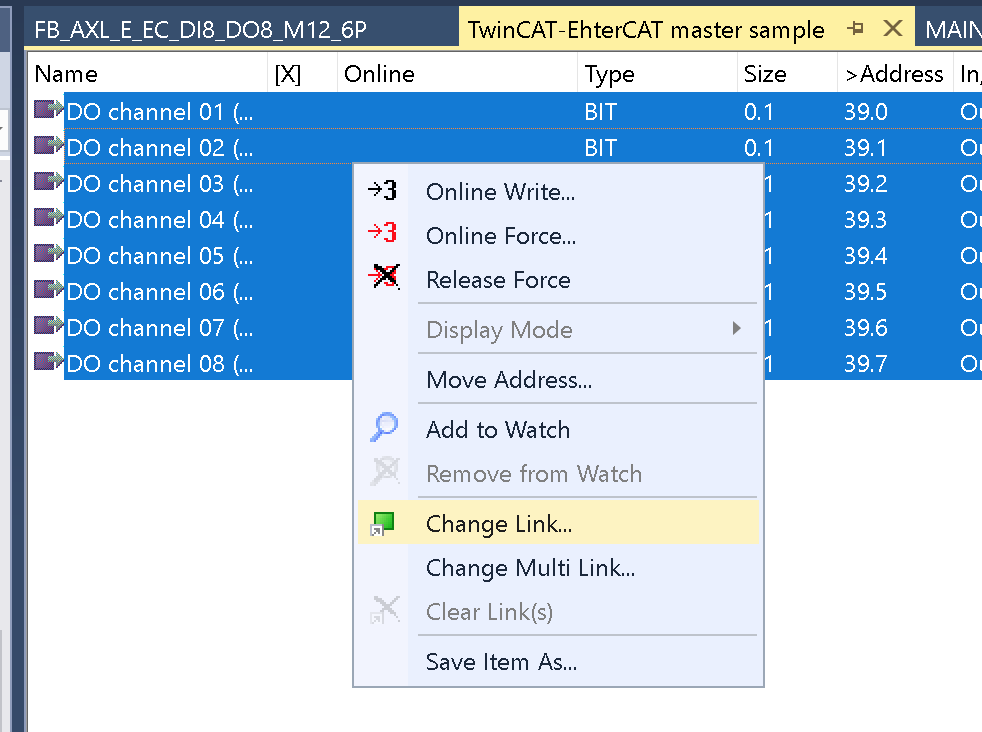Select Remove from Watch menu entry

559,473
